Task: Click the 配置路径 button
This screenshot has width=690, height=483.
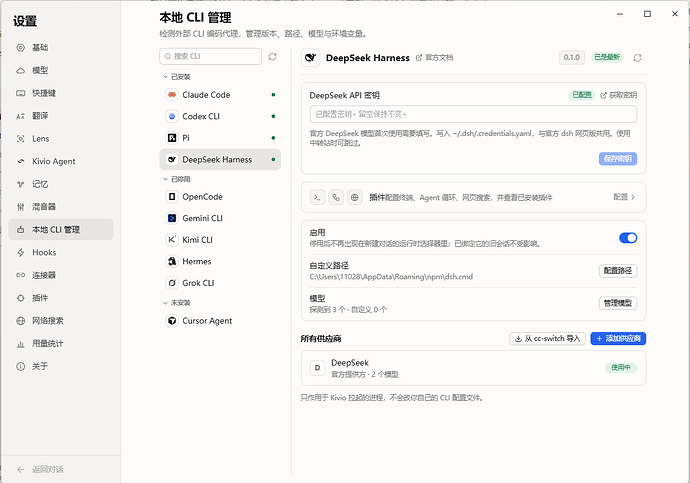Action: [x=618, y=271]
